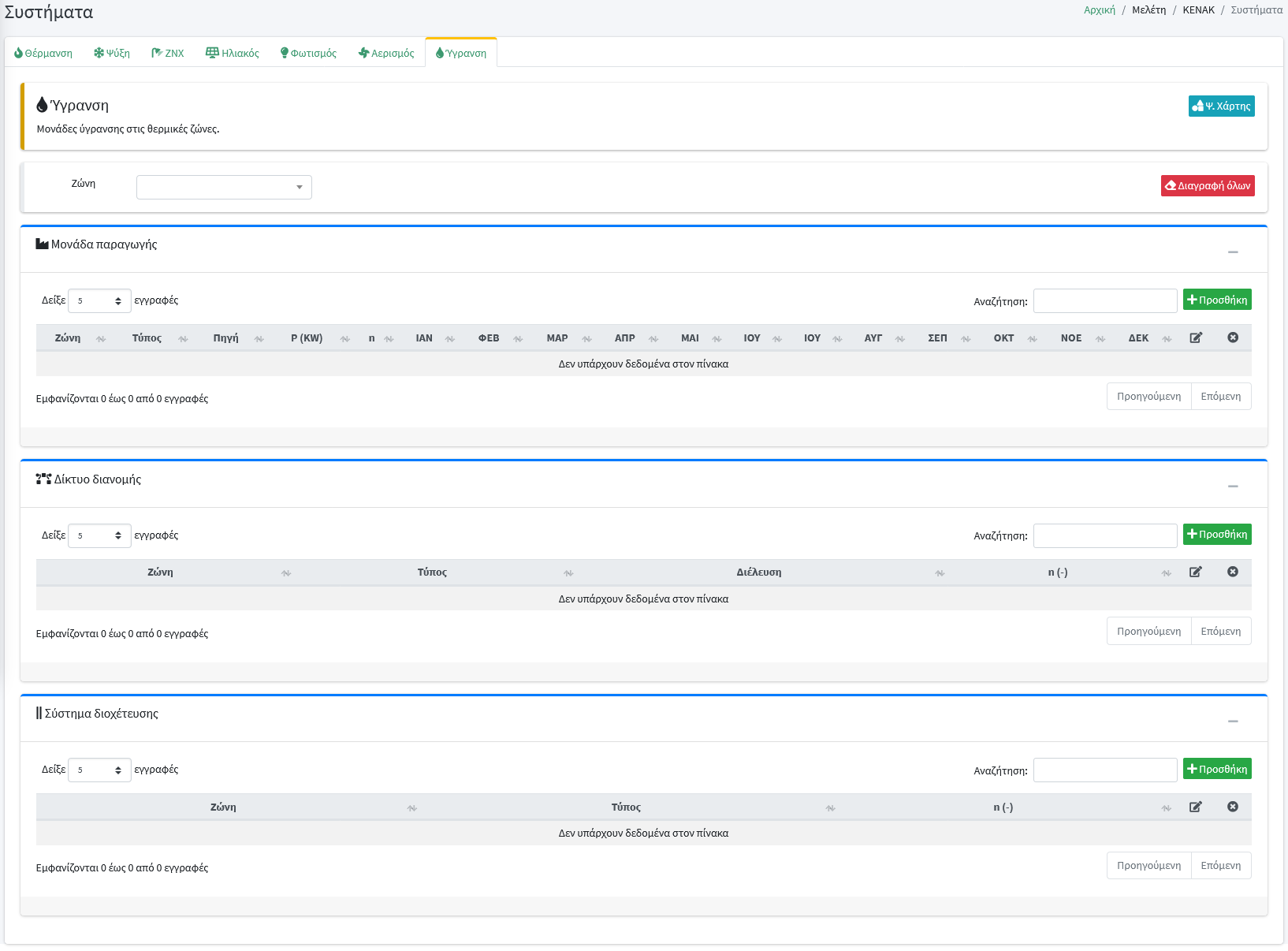Open entries-per-page dropdown in Δίκτυο διανομής
1288x951 pixels.
(x=99, y=536)
